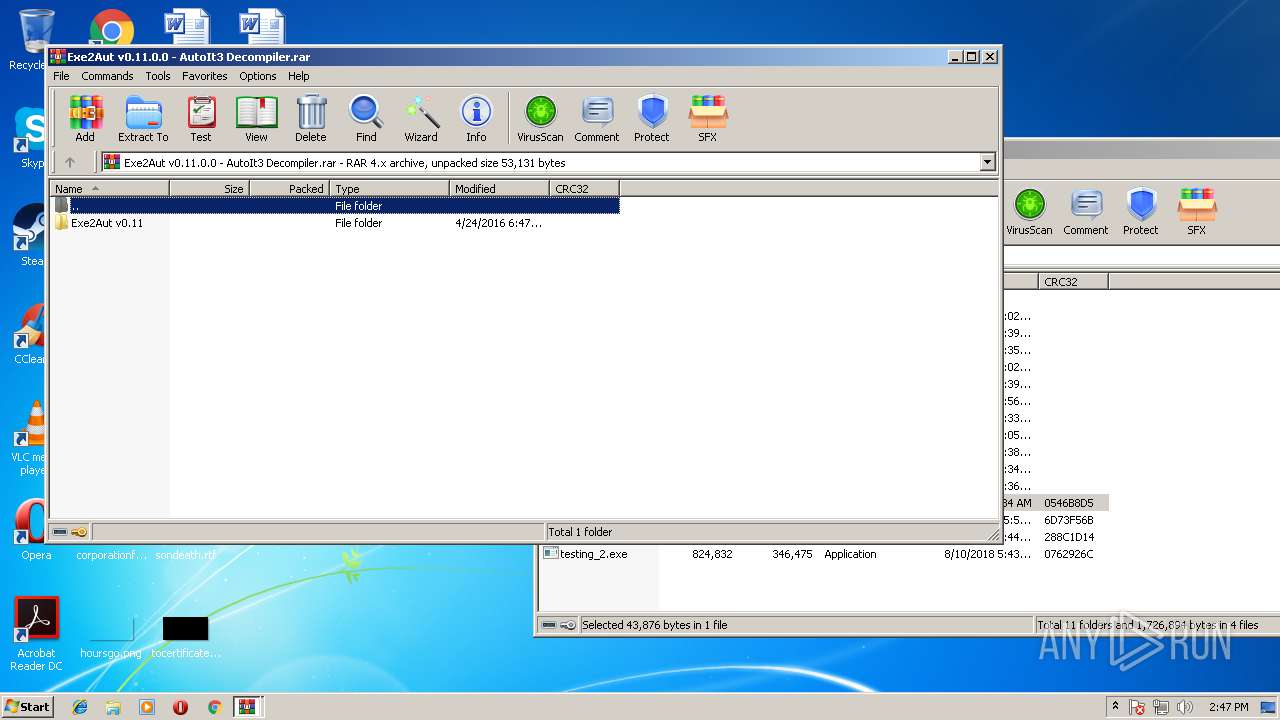The height and width of the screenshot is (720, 1280).
Task: Open Chrome from the taskbar
Action: point(214,707)
